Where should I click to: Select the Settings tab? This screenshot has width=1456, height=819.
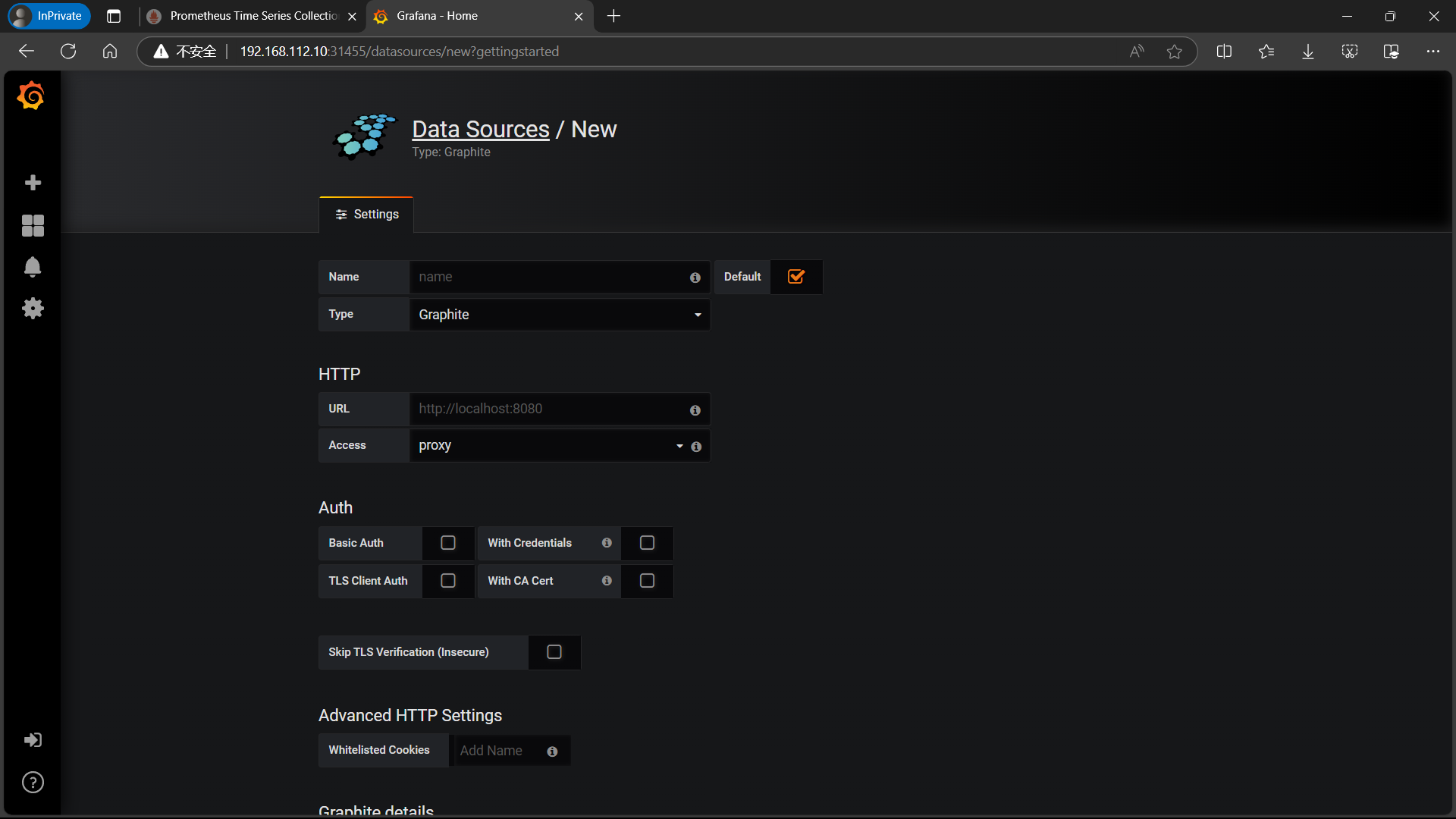click(x=366, y=215)
